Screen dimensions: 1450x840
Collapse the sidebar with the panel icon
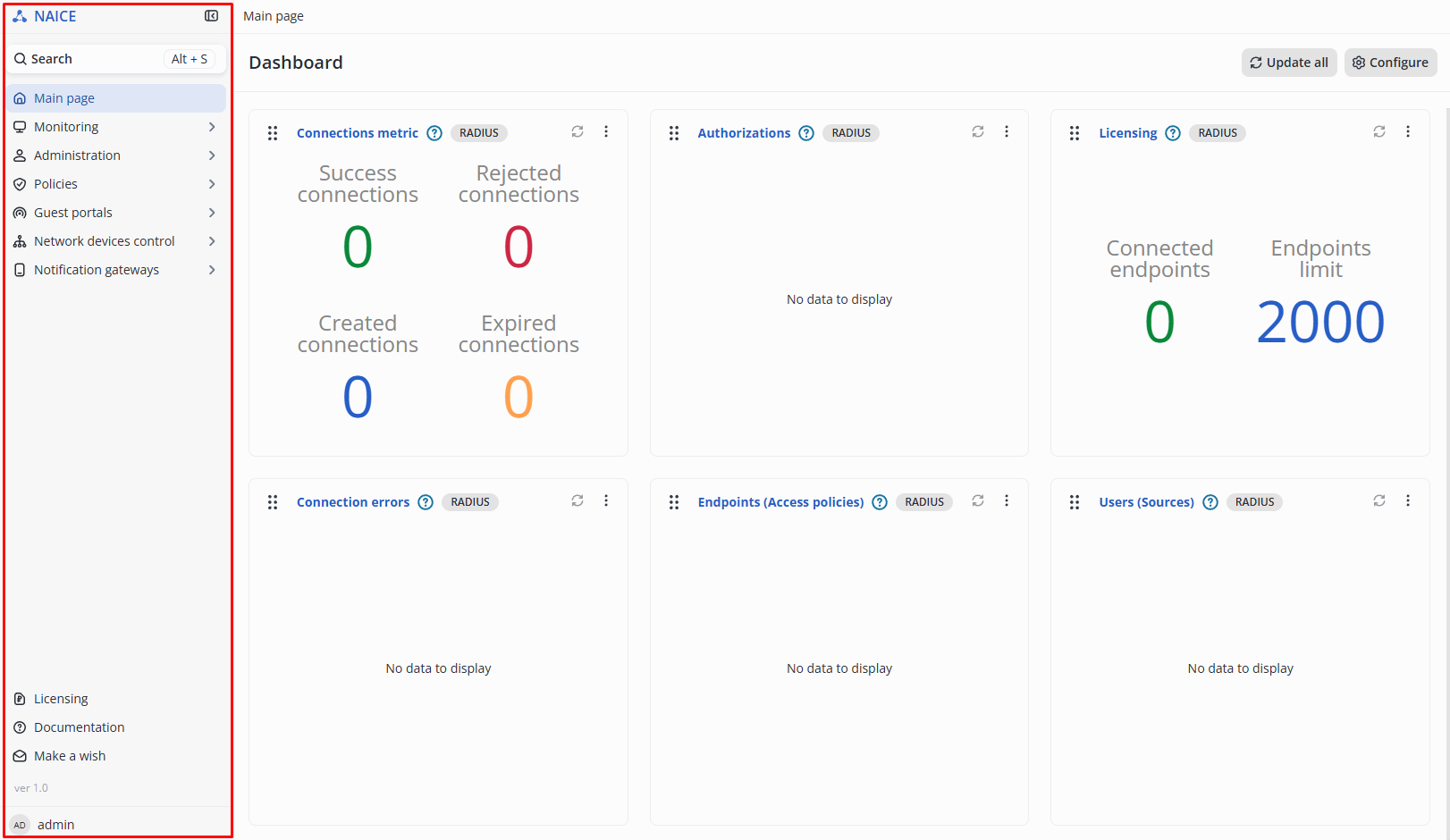click(211, 16)
